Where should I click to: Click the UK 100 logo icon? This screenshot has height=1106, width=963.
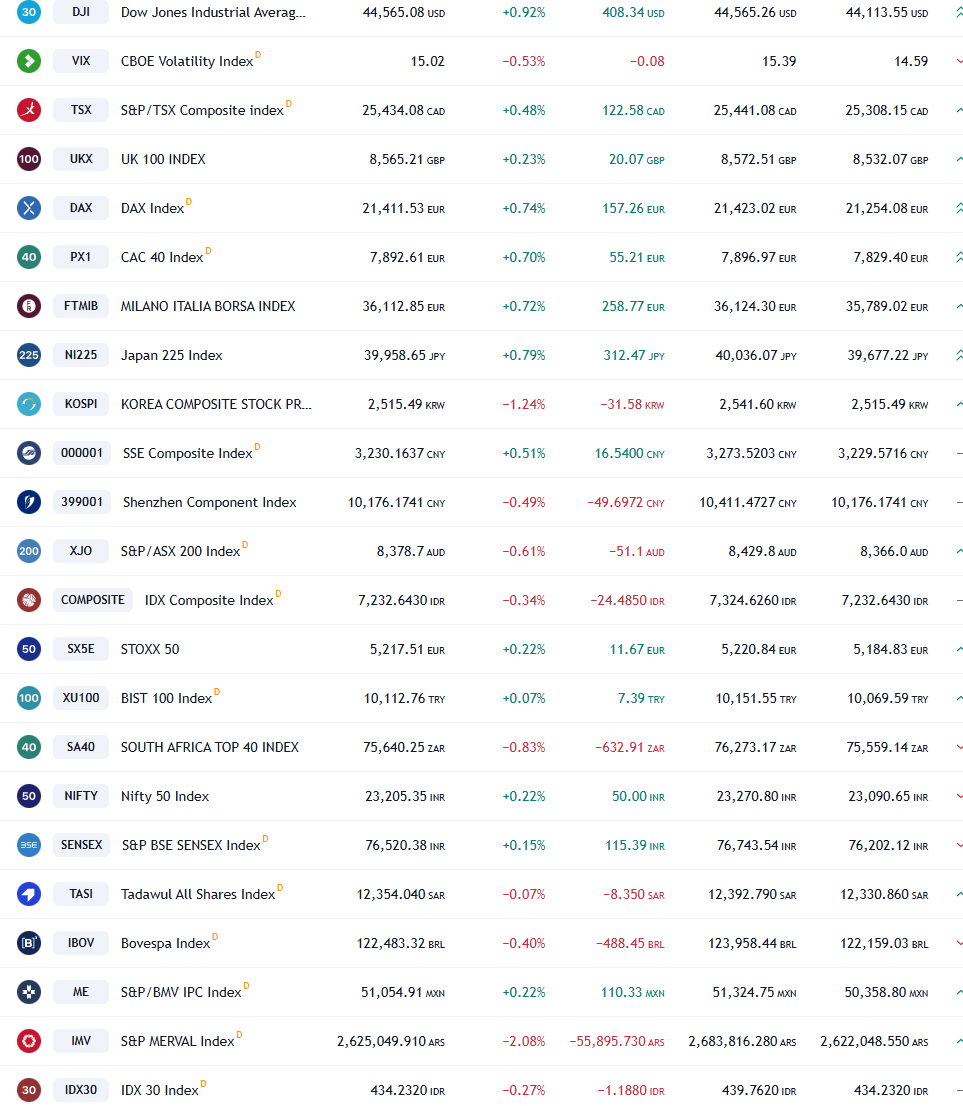coord(29,159)
